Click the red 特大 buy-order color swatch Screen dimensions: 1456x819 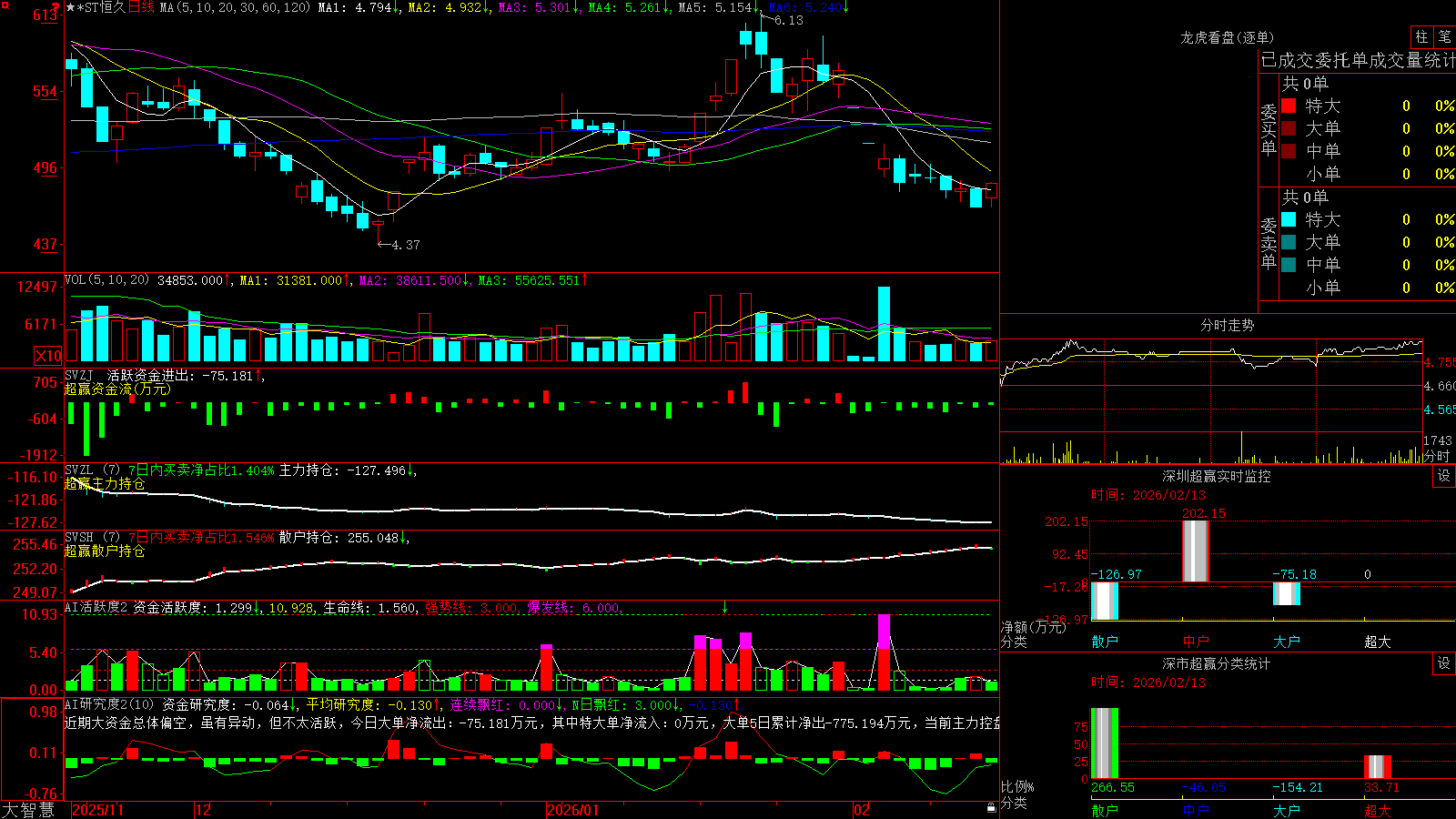point(1289,106)
